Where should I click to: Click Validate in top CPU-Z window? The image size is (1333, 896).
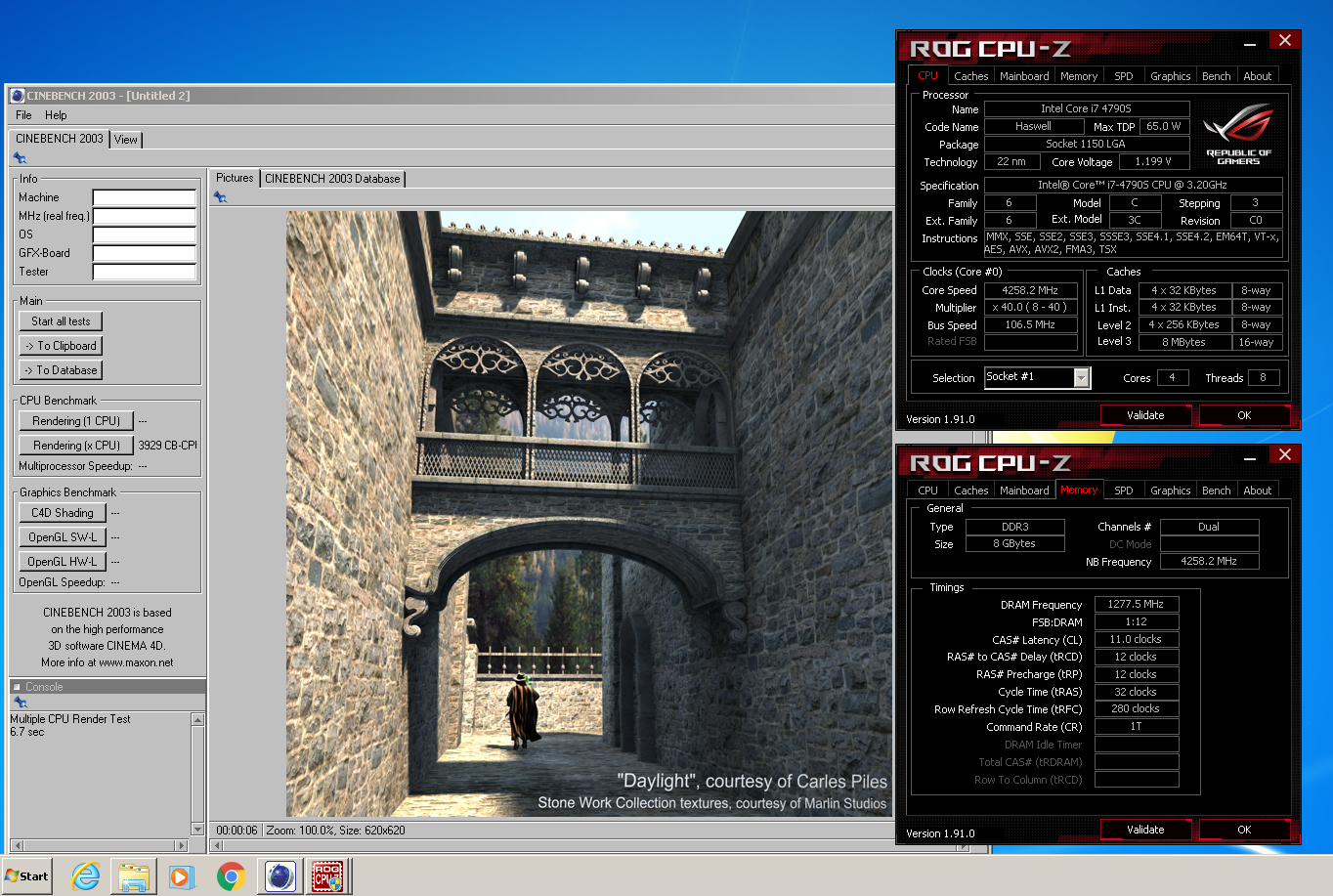pyautogui.click(x=1145, y=415)
